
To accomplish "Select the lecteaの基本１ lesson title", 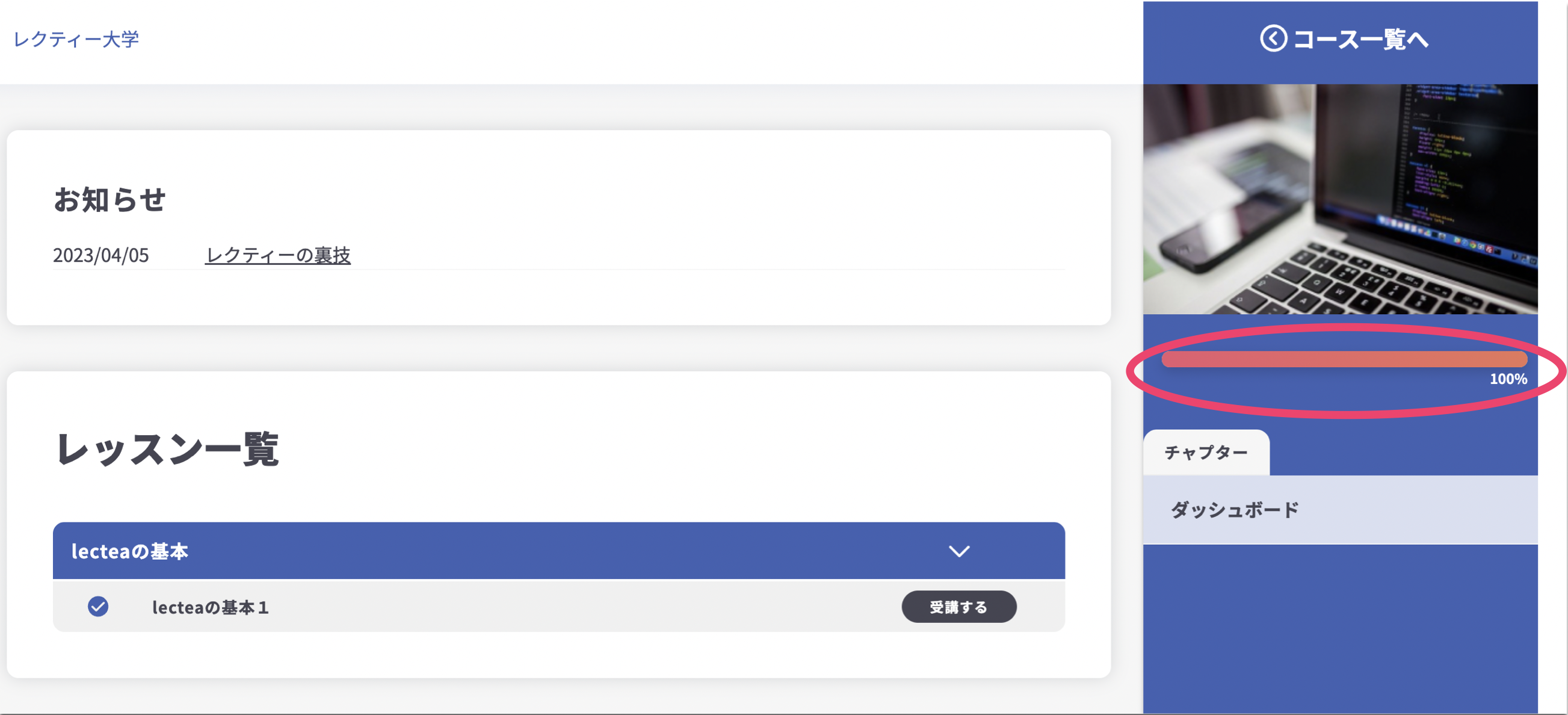I will pyautogui.click(x=211, y=607).
